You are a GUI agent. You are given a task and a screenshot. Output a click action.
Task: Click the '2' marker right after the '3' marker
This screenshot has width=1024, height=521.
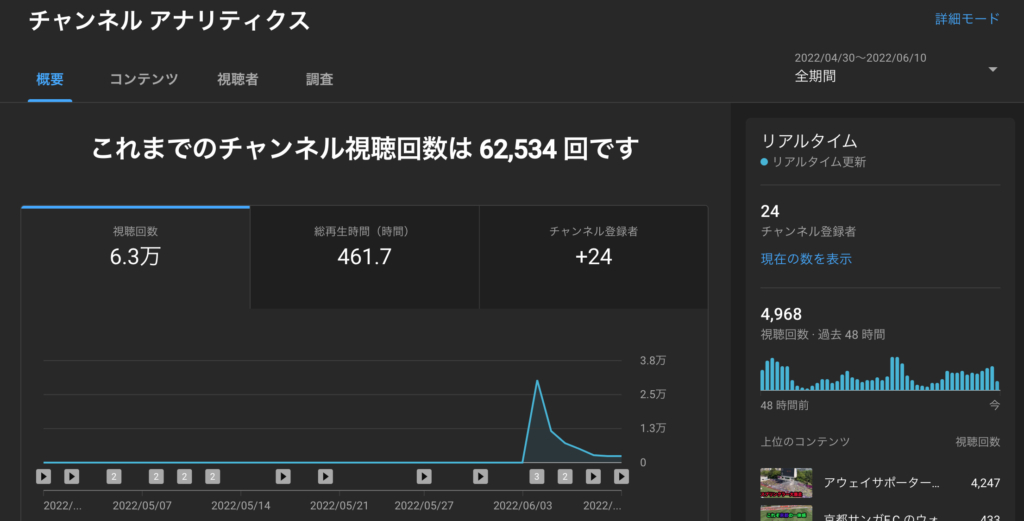click(565, 476)
